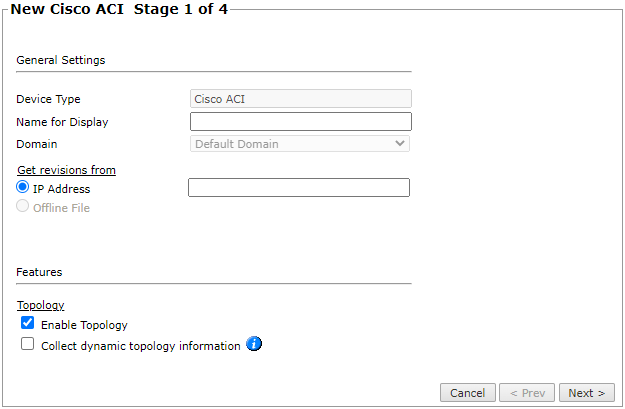The image size is (625, 409).
Task: Choose the Offline File radio option
Action: click(23, 207)
